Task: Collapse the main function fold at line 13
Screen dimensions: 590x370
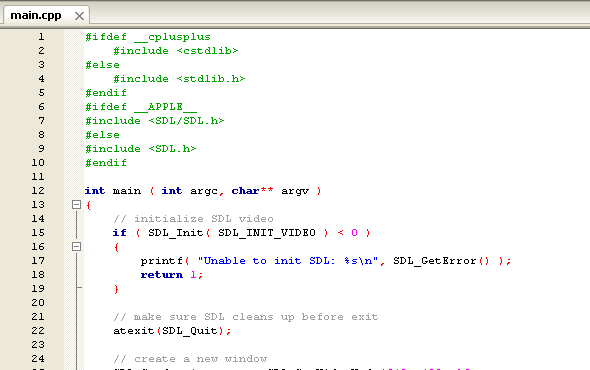Action: [76, 204]
